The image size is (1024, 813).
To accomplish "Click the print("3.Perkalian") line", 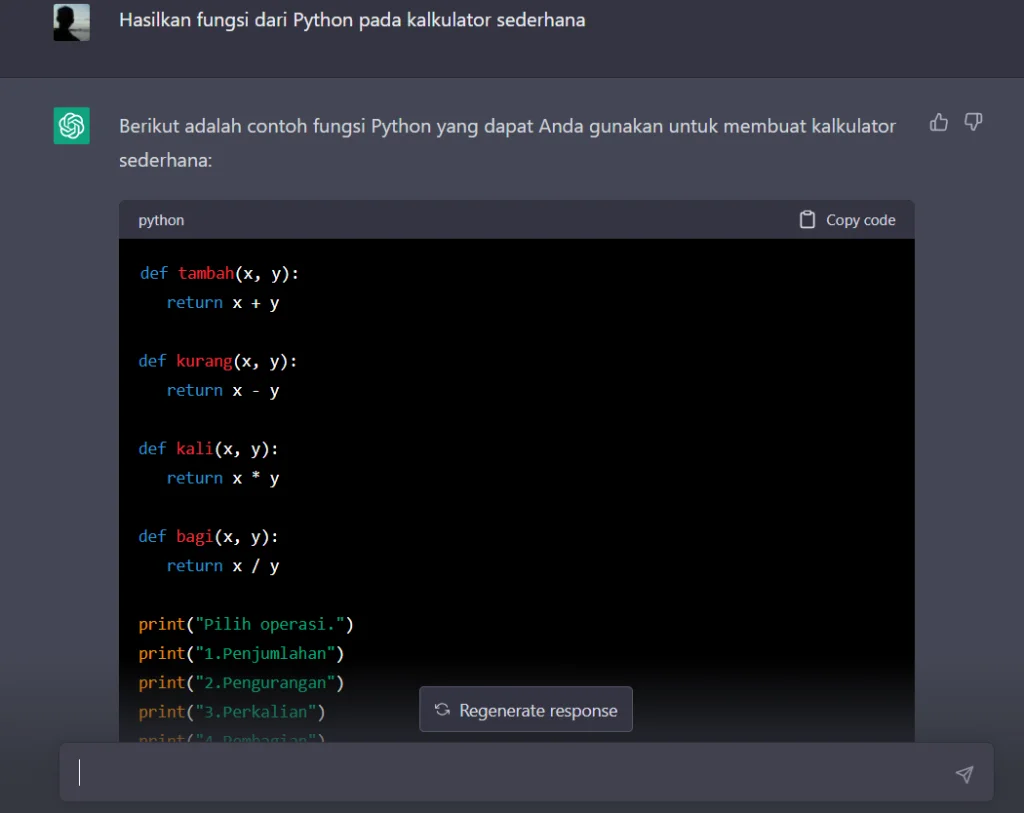I will point(232,711).
